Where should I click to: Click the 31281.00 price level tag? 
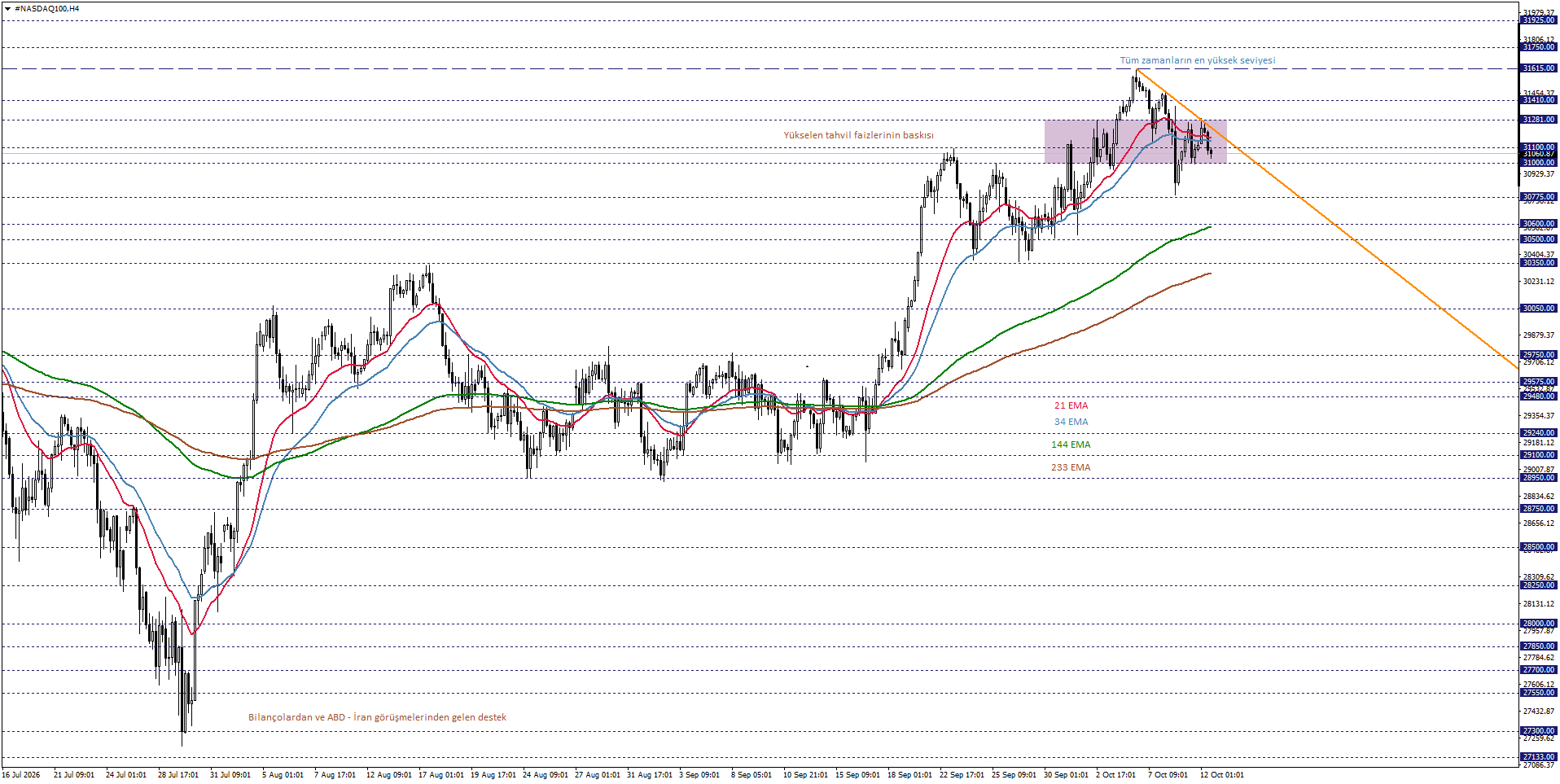tap(1538, 120)
